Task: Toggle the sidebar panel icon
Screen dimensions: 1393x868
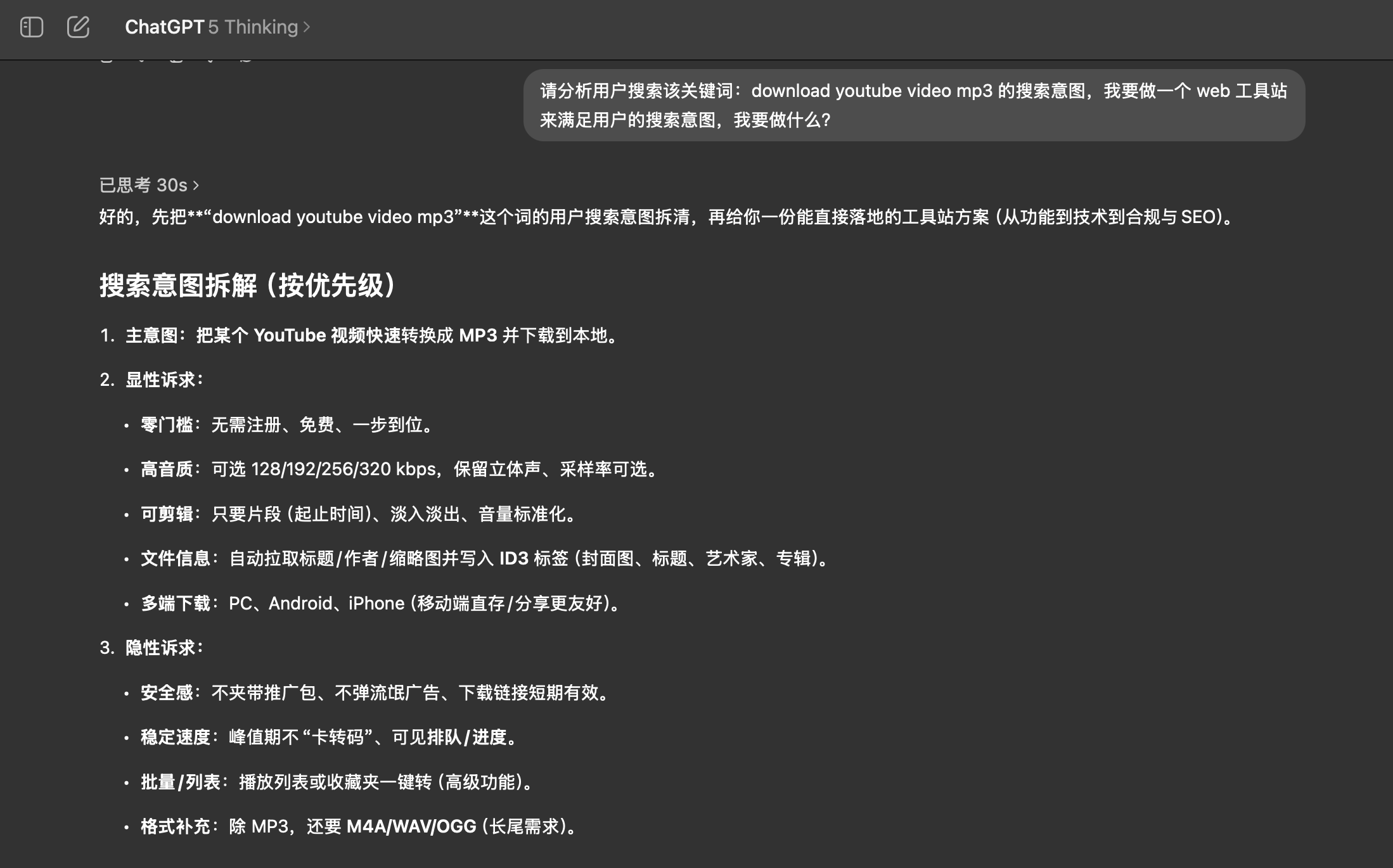Action: (31, 27)
